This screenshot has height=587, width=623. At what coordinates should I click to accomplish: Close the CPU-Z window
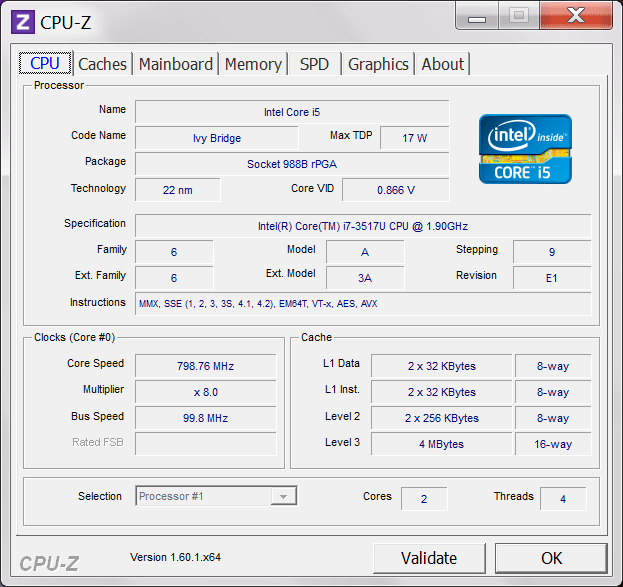click(x=576, y=16)
